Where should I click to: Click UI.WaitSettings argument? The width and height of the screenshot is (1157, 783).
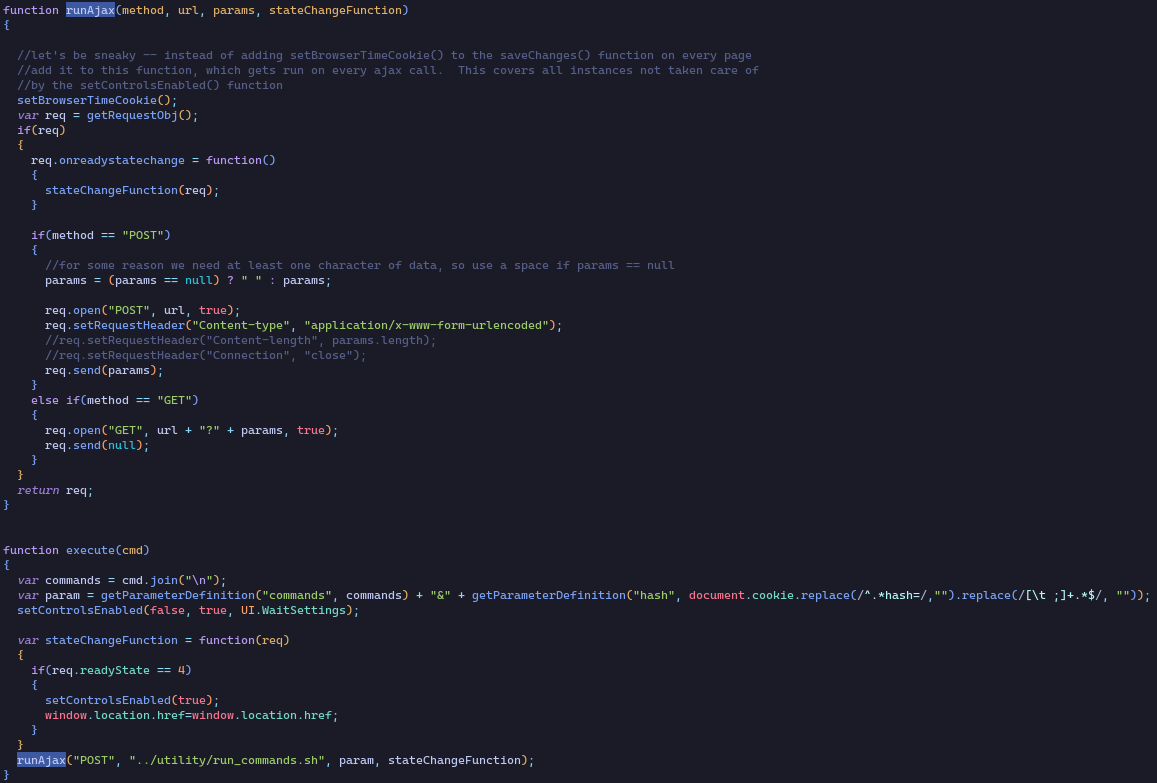[293, 610]
